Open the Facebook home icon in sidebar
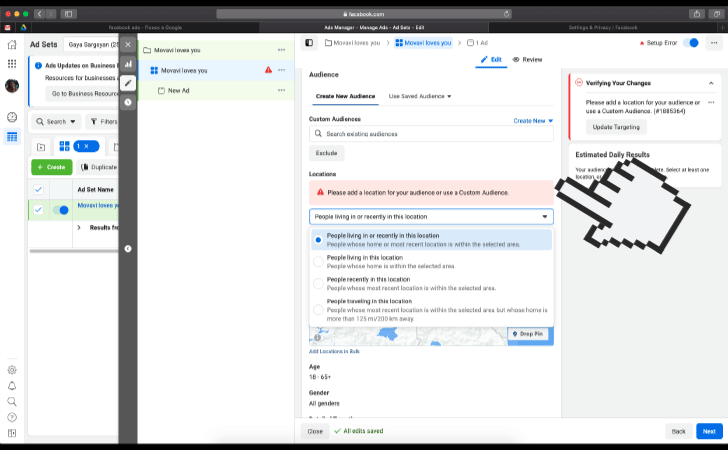This screenshot has width=728, height=450. click(12, 45)
